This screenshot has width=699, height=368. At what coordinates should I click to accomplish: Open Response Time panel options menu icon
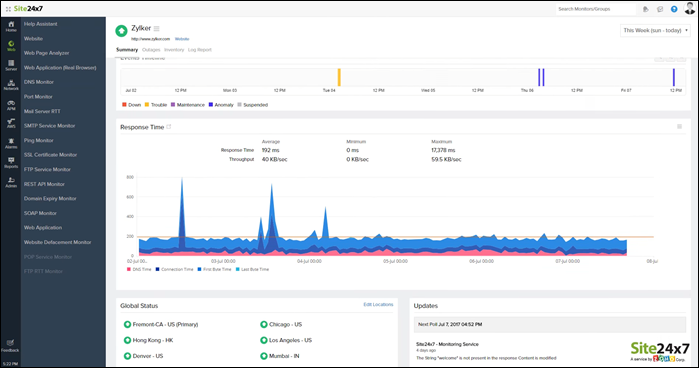(x=679, y=127)
